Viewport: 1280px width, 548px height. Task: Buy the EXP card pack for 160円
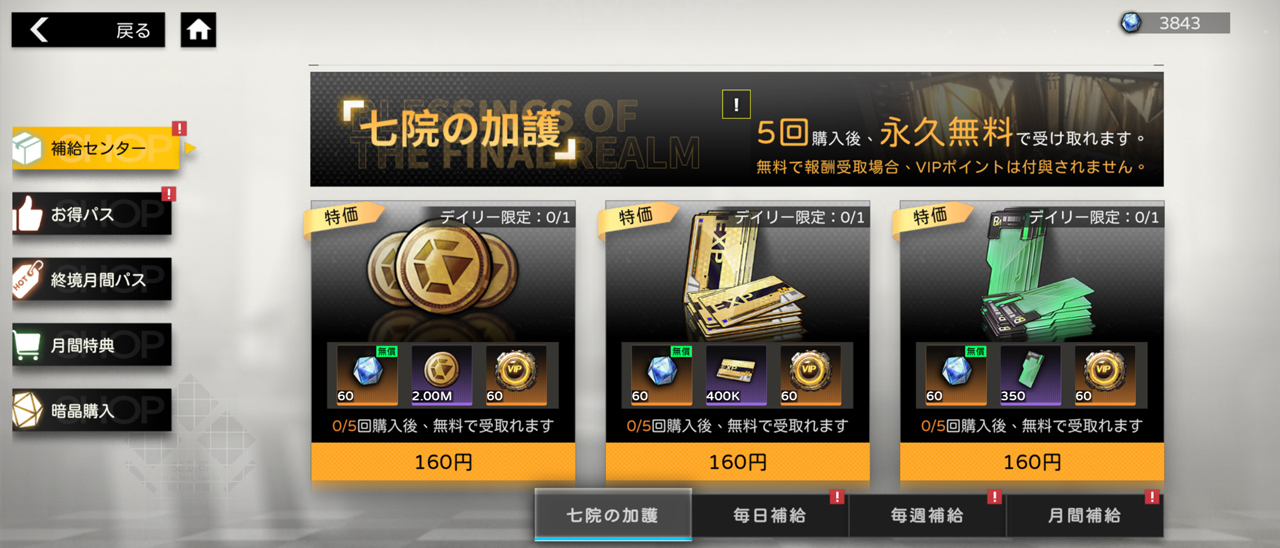[x=738, y=462]
